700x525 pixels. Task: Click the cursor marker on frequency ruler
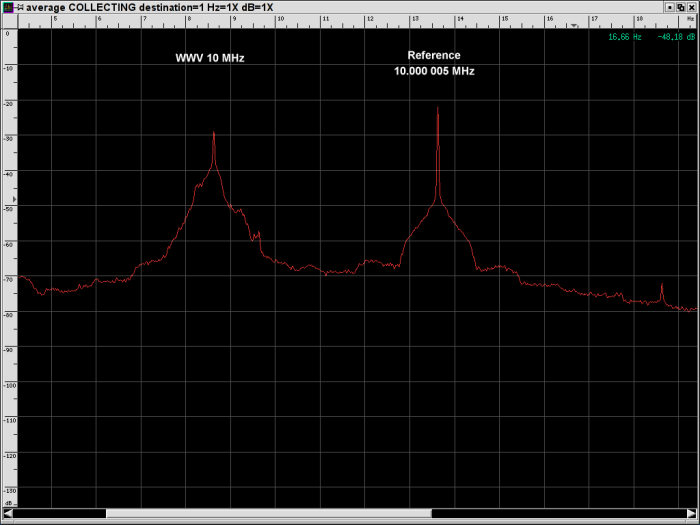click(574, 25)
